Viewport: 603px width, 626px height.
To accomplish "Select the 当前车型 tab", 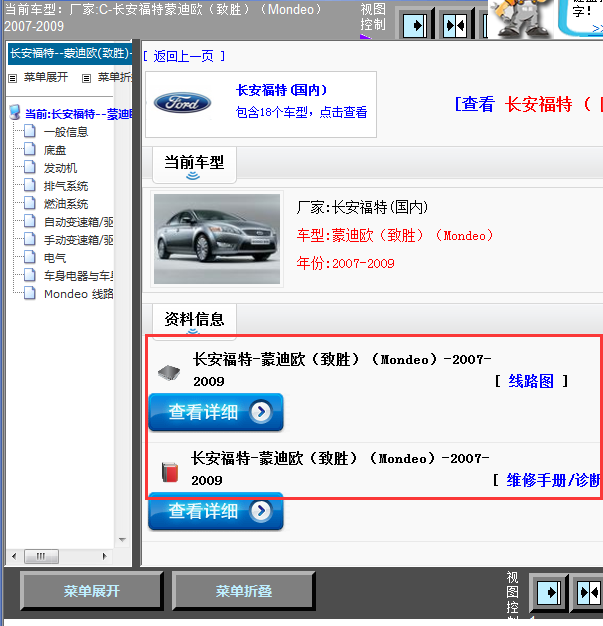I will point(194,165).
